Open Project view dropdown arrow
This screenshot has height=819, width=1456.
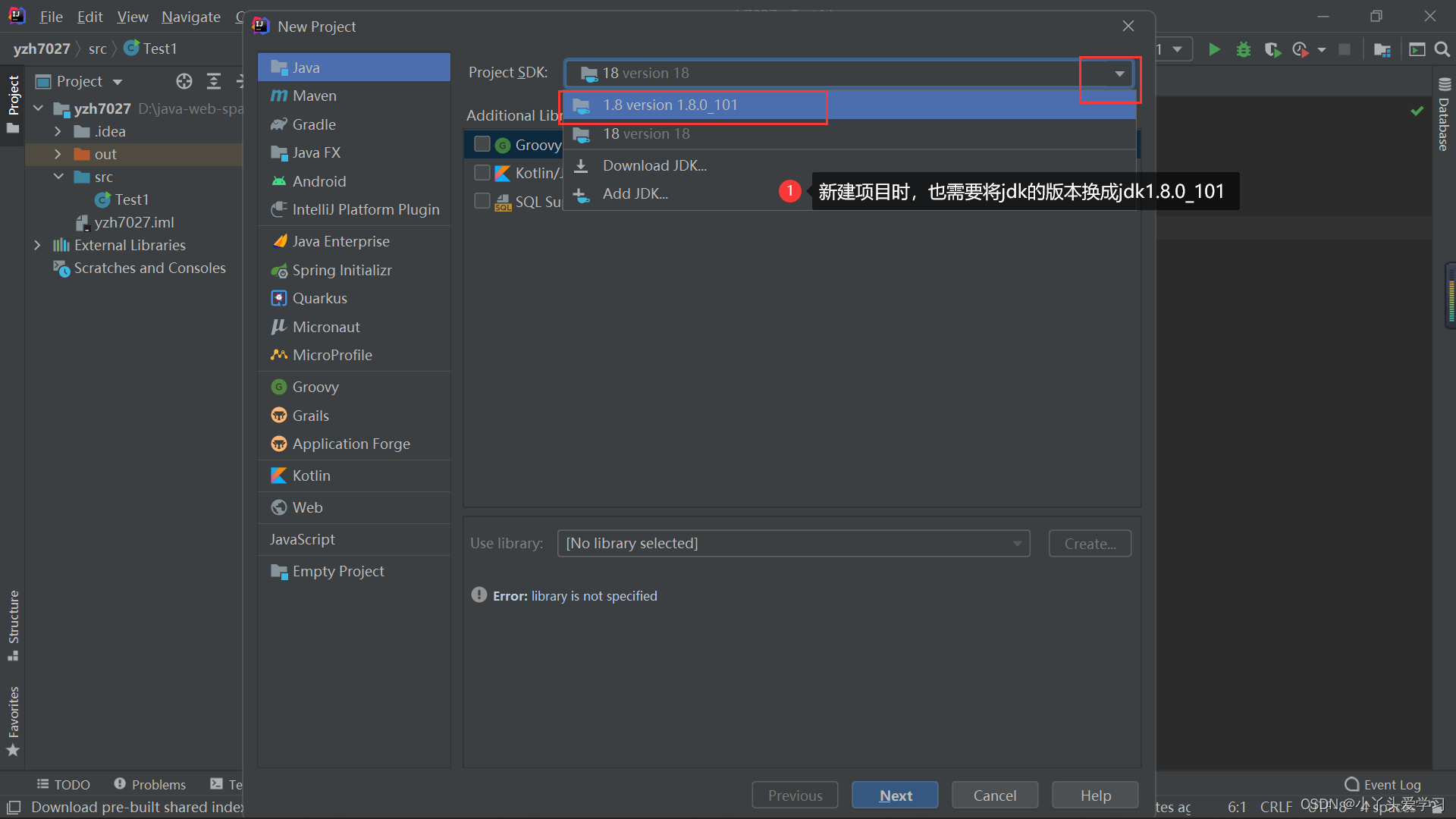tap(118, 82)
